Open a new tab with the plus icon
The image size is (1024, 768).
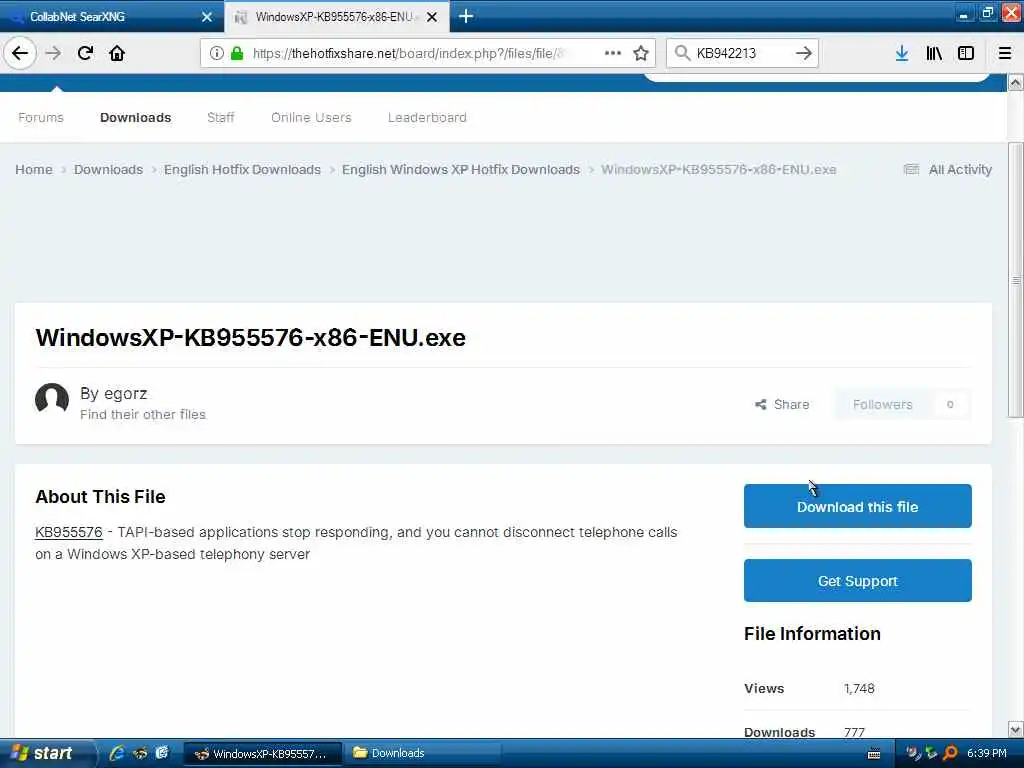(x=466, y=16)
